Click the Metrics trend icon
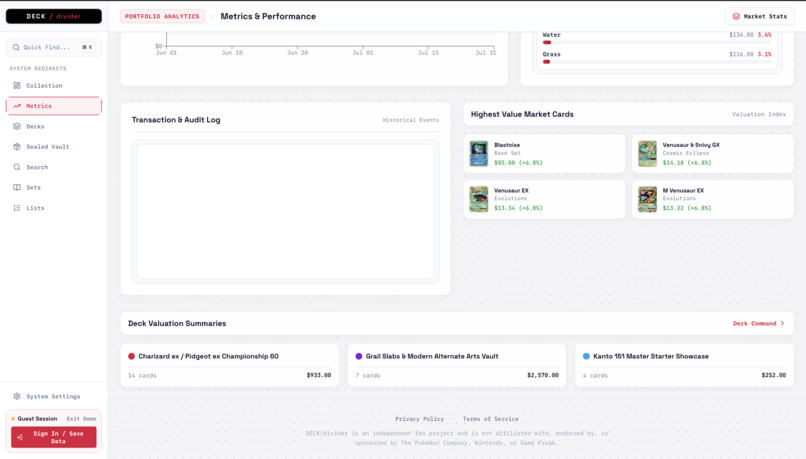806x459 pixels. click(17, 106)
